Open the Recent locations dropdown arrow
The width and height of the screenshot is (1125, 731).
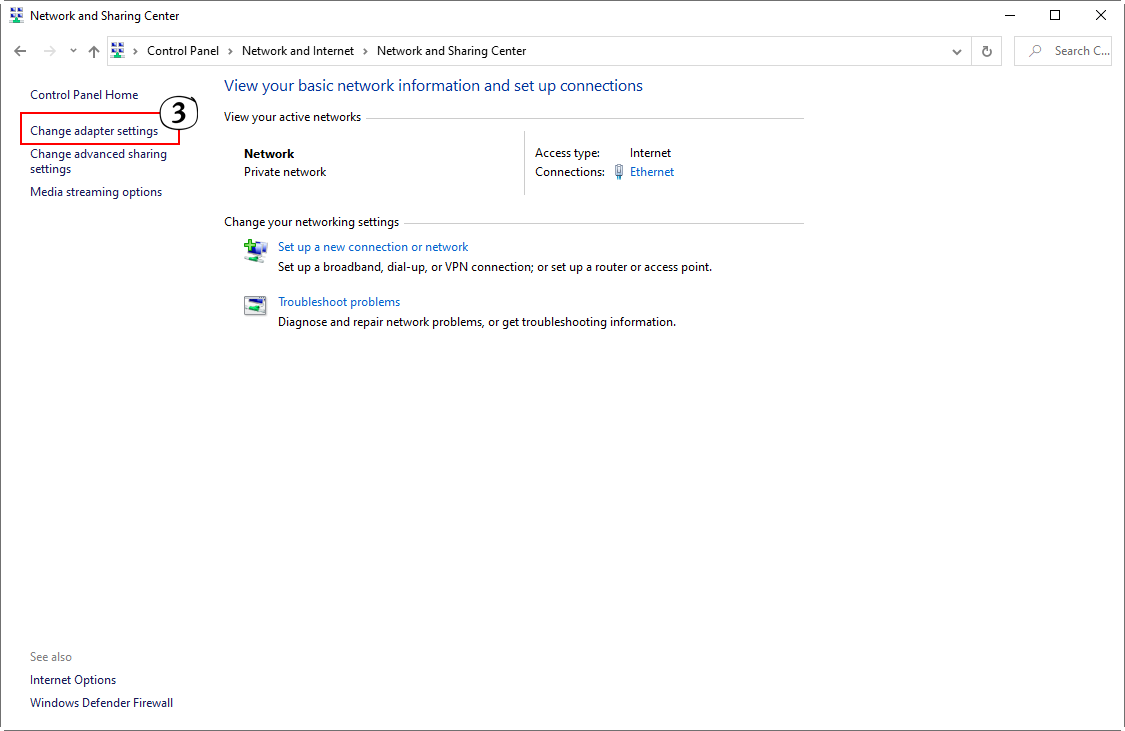[73, 51]
